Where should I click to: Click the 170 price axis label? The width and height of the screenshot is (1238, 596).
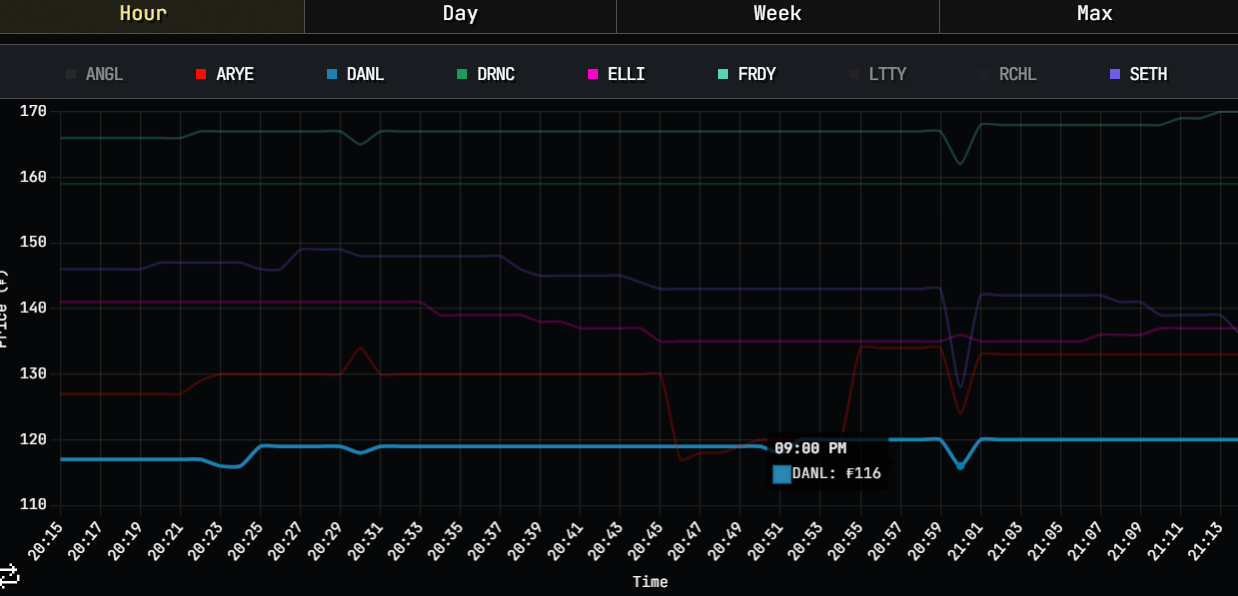point(33,111)
